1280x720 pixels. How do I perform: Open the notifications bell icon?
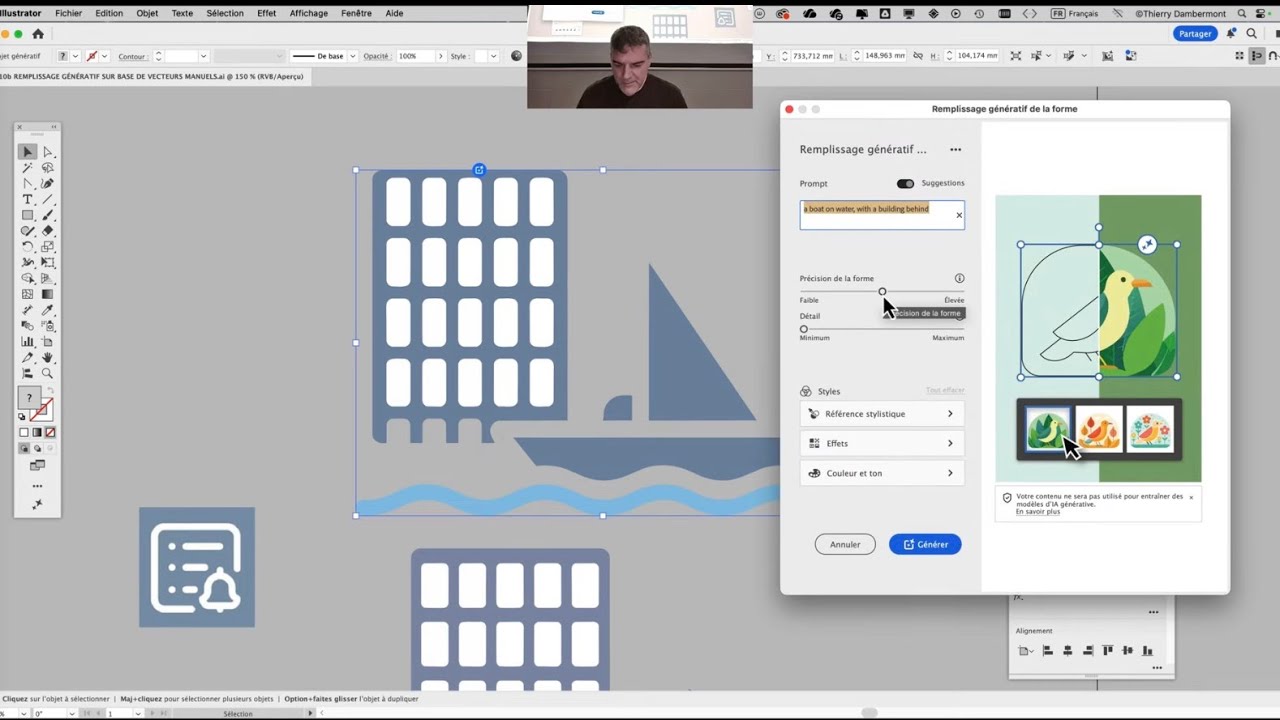(1231, 33)
